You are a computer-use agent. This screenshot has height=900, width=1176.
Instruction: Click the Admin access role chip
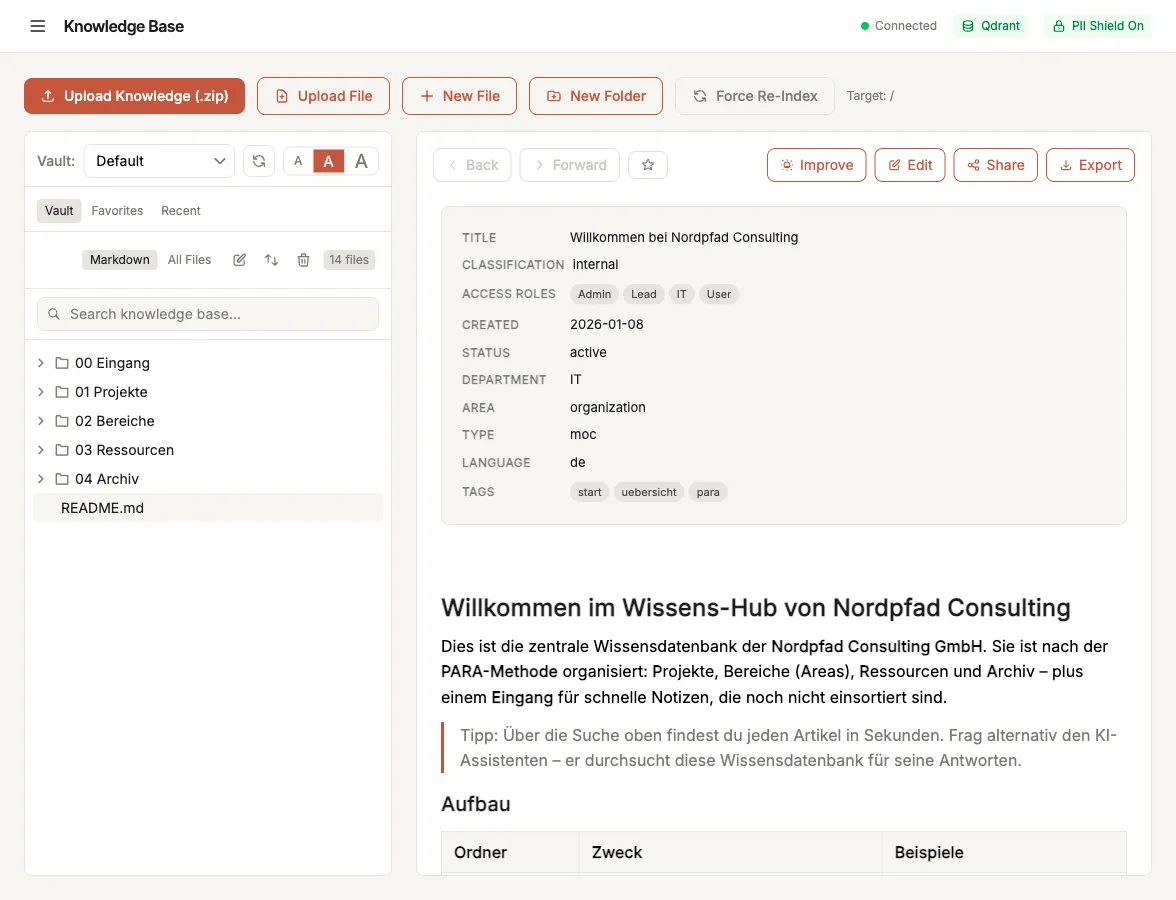click(594, 295)
